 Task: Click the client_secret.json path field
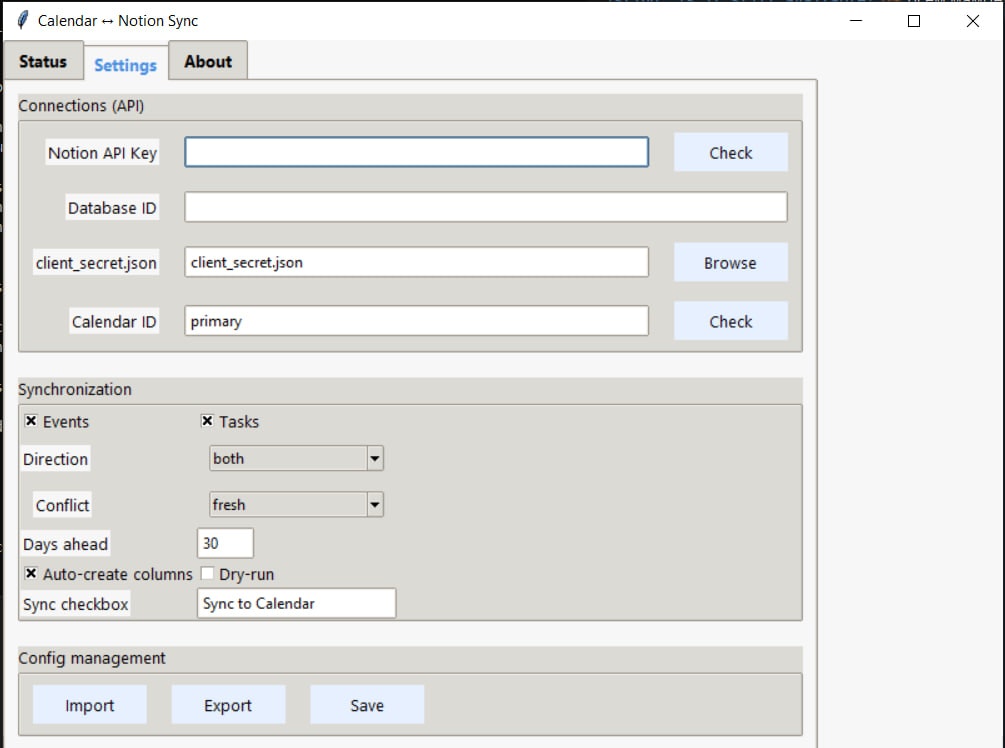[x=417, y=262]
